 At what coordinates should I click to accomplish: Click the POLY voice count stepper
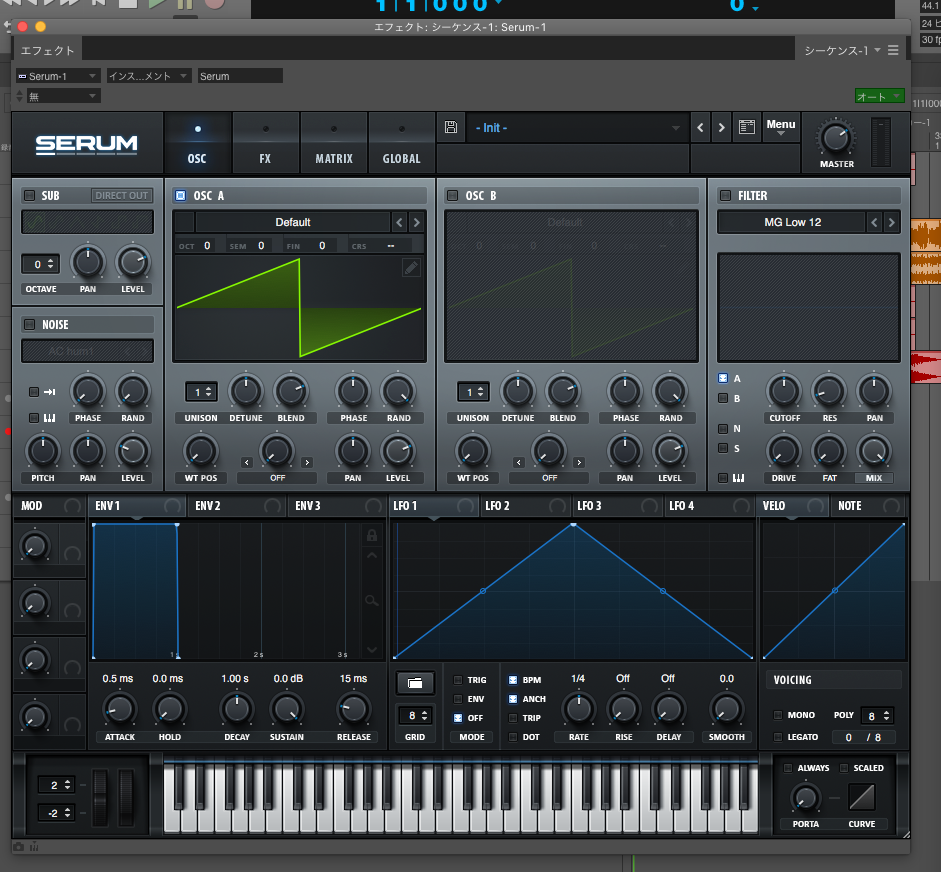point(878,715)
